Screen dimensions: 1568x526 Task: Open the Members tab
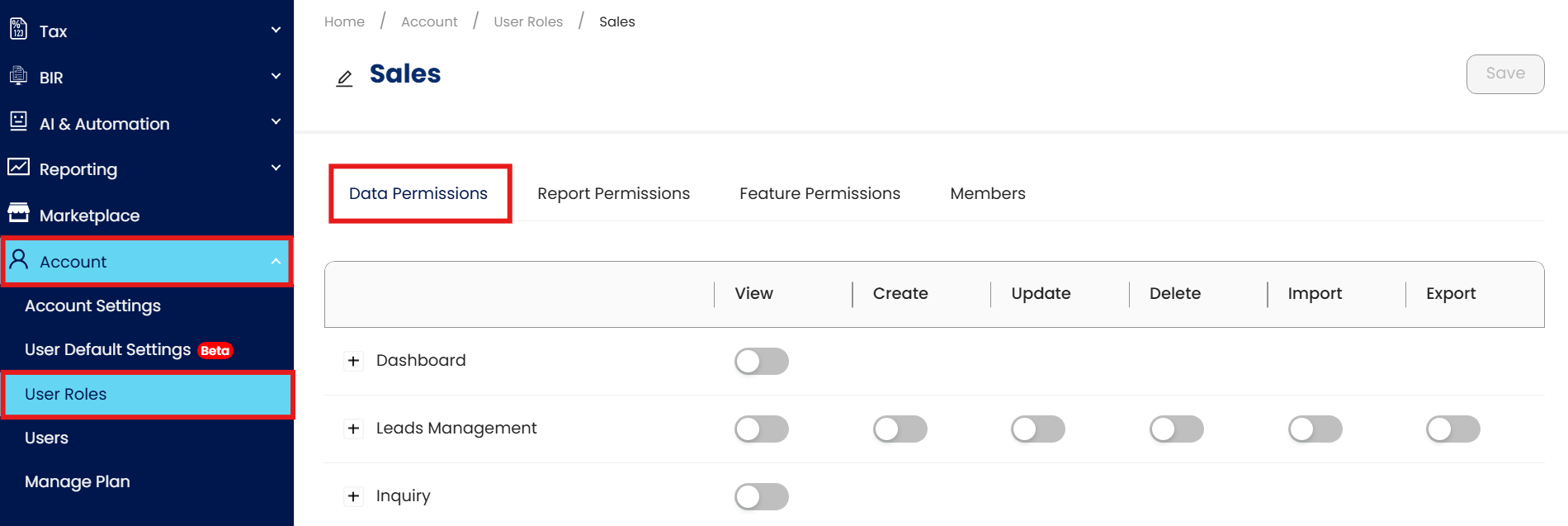click(987, 193)
